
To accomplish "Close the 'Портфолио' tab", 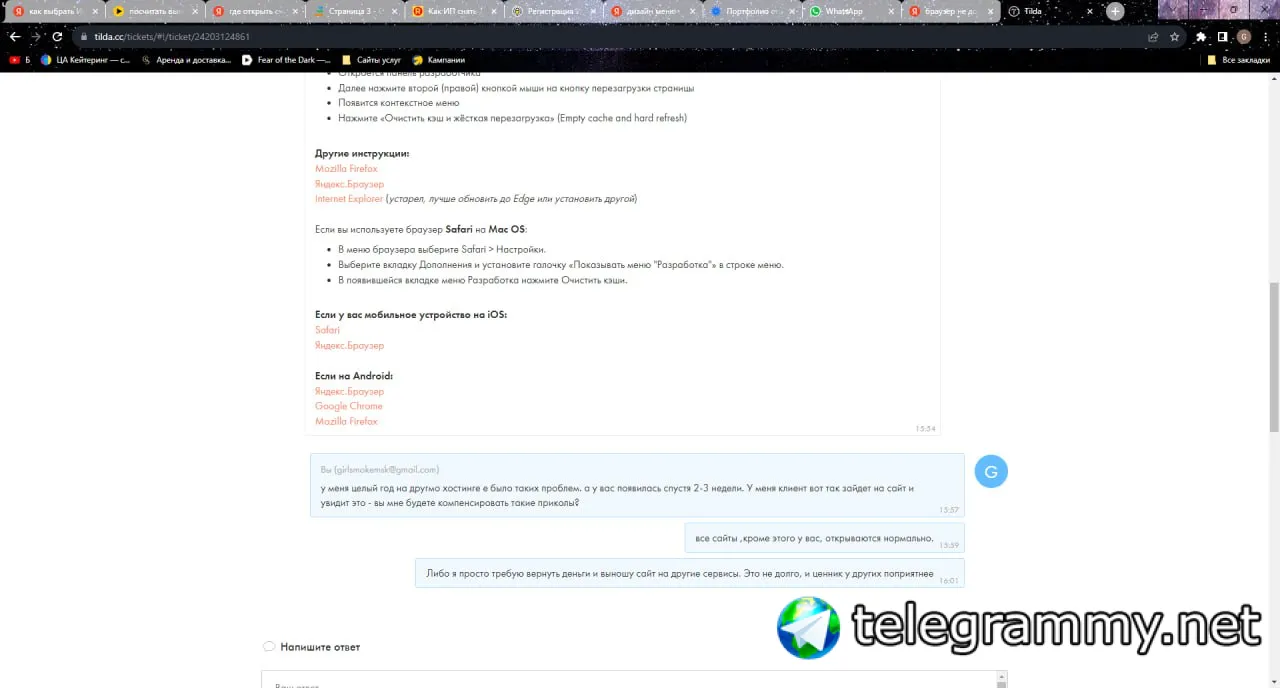I will (x=790, y=12).
